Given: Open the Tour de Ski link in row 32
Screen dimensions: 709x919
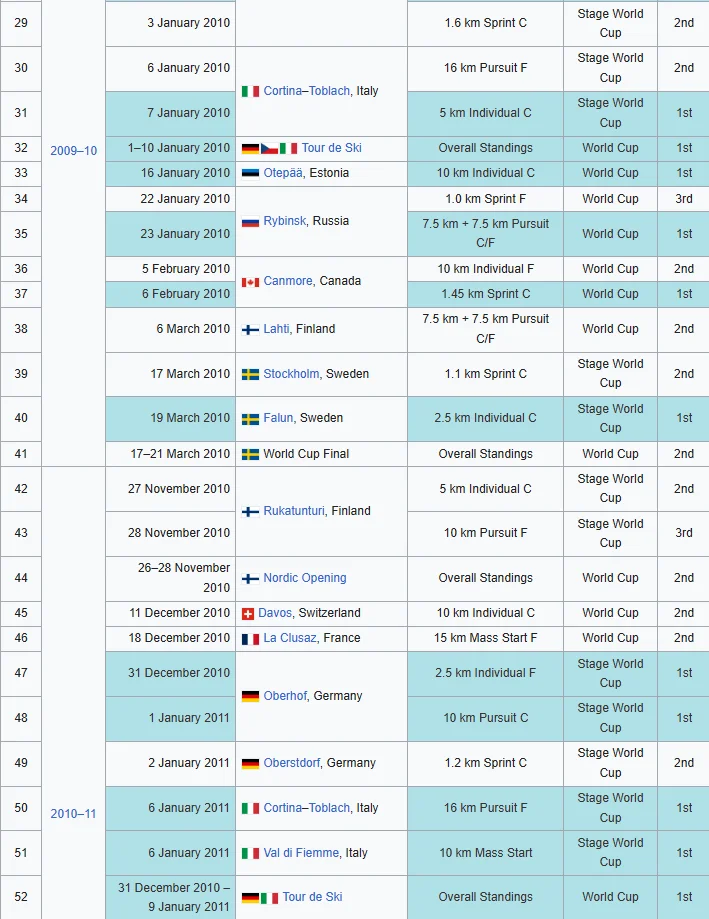Looking at the screenshot, I should click(332, 148).
